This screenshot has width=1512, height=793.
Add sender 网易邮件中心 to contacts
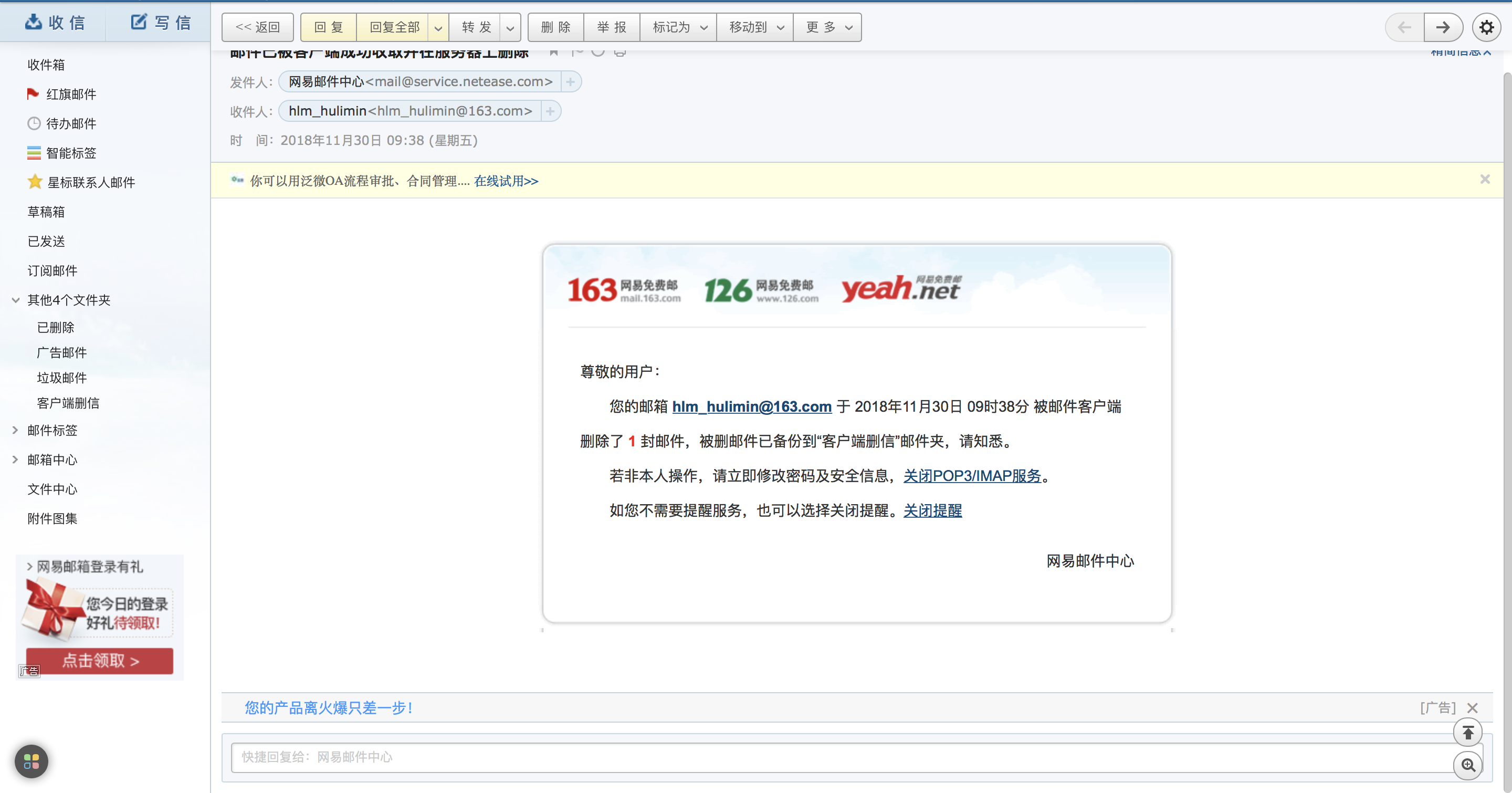(570, 81)
